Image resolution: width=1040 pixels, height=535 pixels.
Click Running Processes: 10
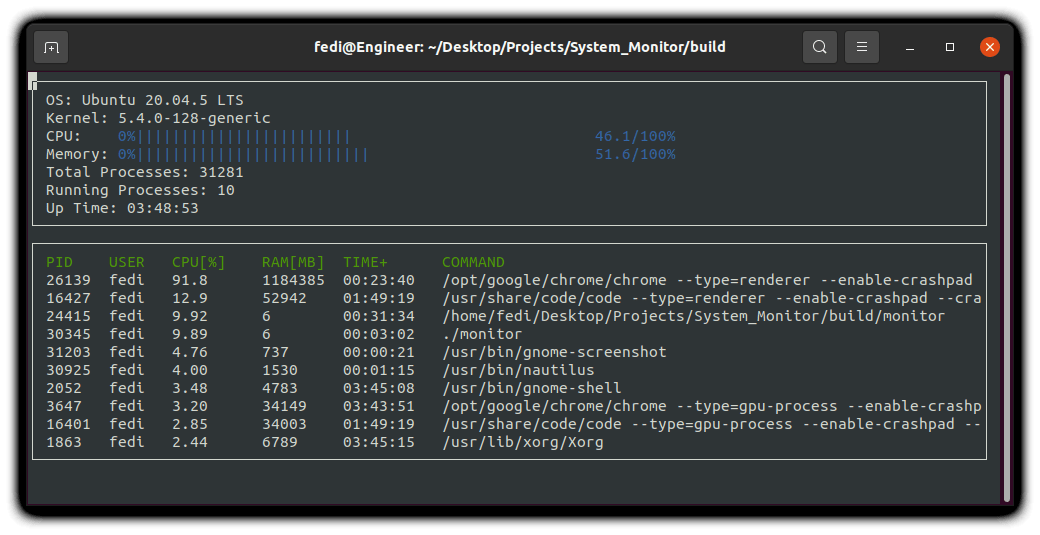pos(140,190)
